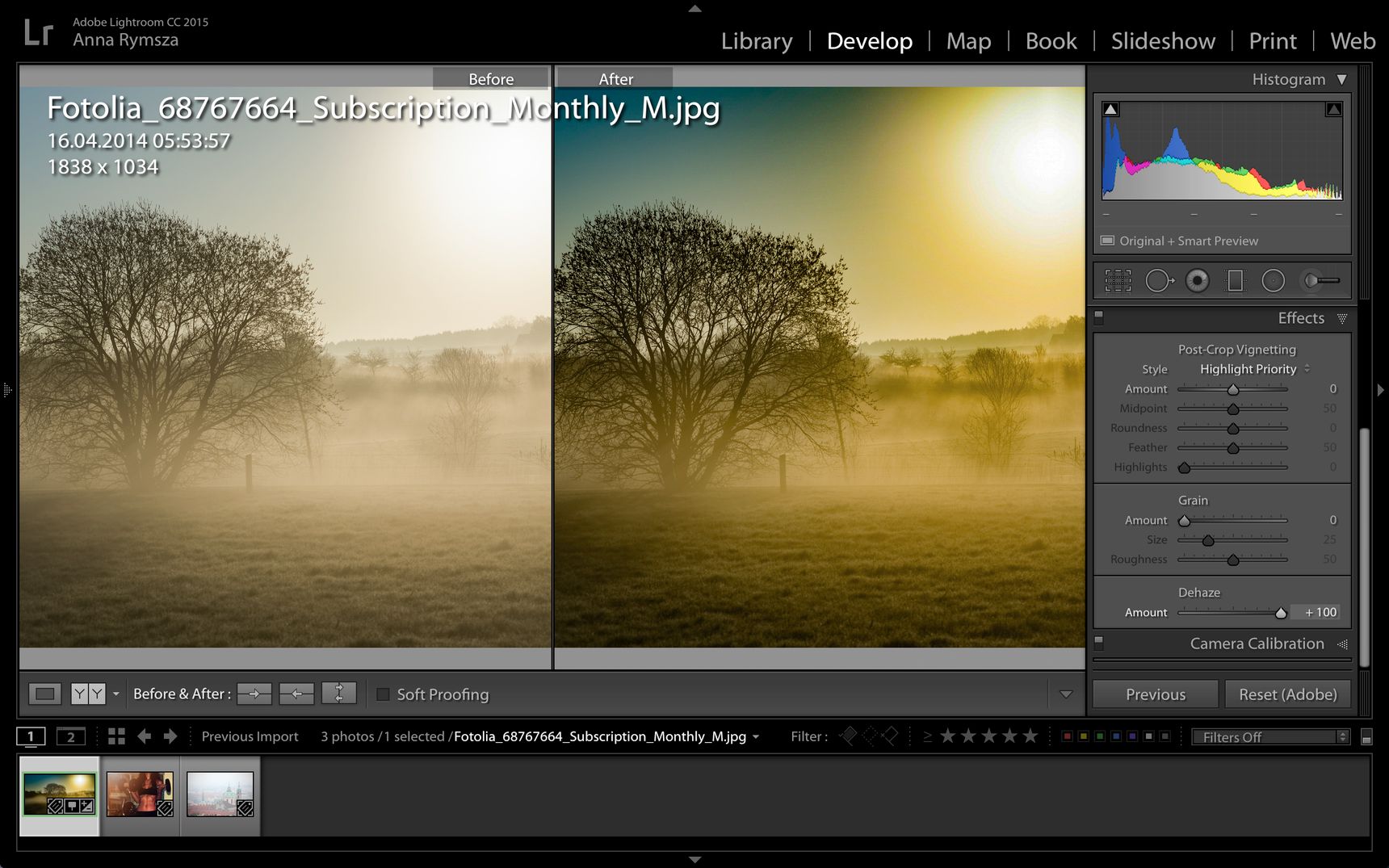Switch to the Print module
Viewport: 1389px width, 868px height.
click(x=1273, y=41)
